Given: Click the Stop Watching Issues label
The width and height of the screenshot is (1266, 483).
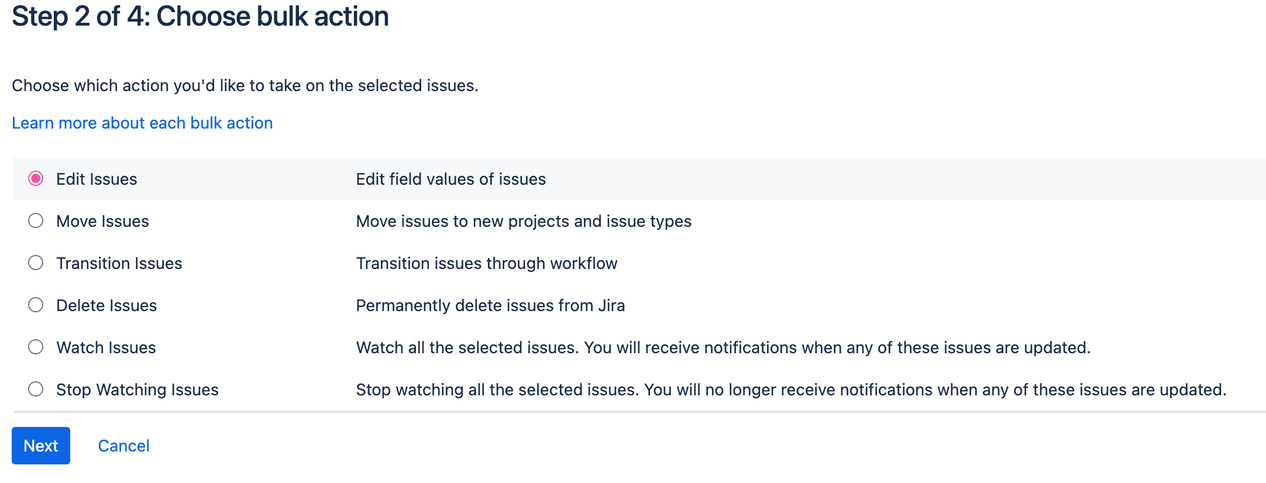Looking at the screenshot, I should click(x=137, y=389).
